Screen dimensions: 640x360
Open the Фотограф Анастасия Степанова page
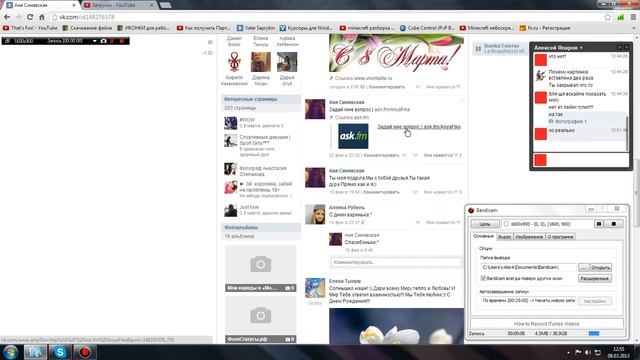[263, 171]
